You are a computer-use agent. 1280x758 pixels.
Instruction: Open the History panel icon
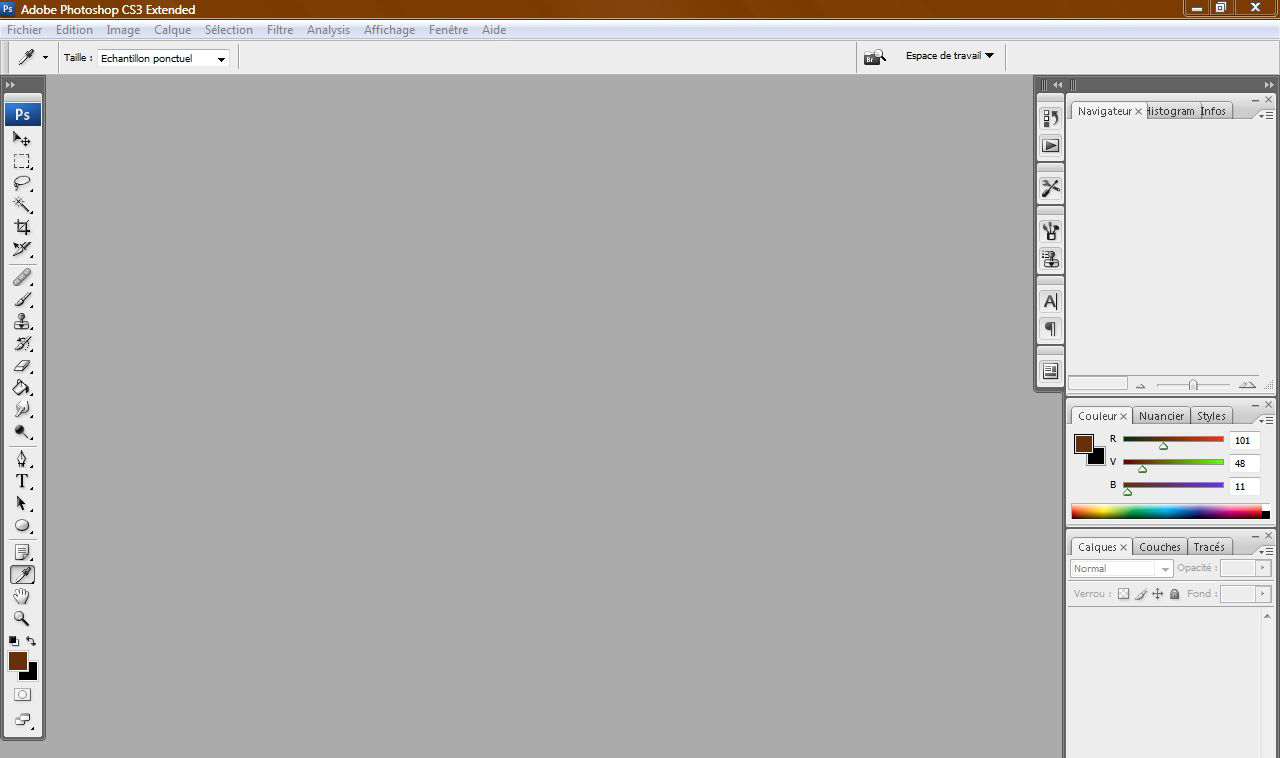pyautogui.click(x=1050, y=118)
